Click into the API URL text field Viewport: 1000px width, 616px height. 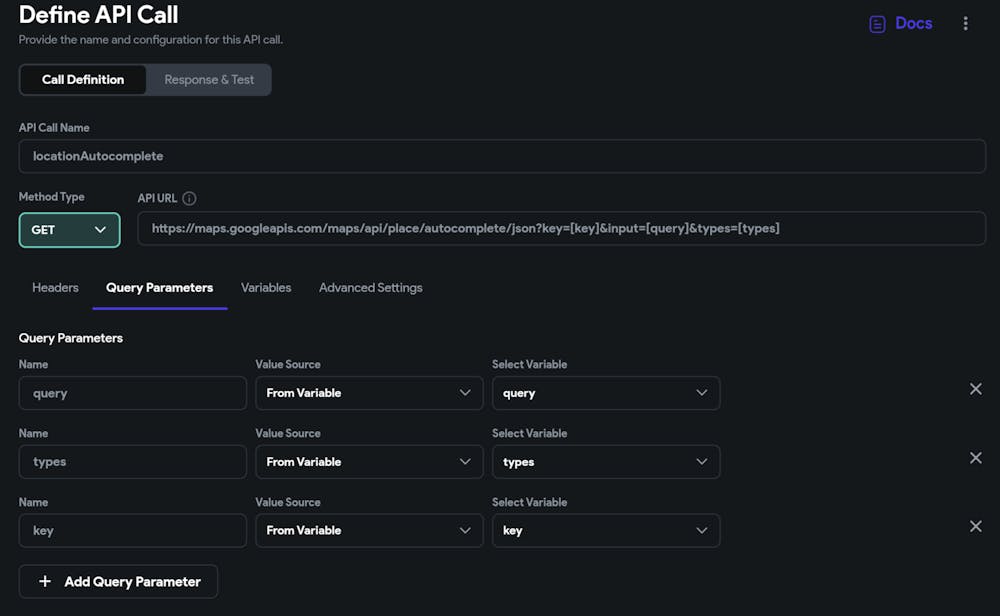(x=561, y=228)
